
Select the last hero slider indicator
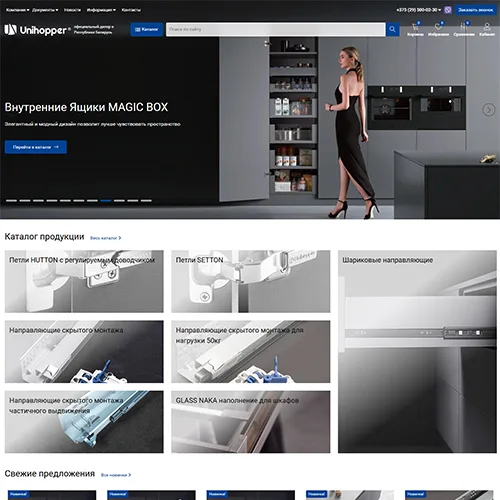click(146, 201)
